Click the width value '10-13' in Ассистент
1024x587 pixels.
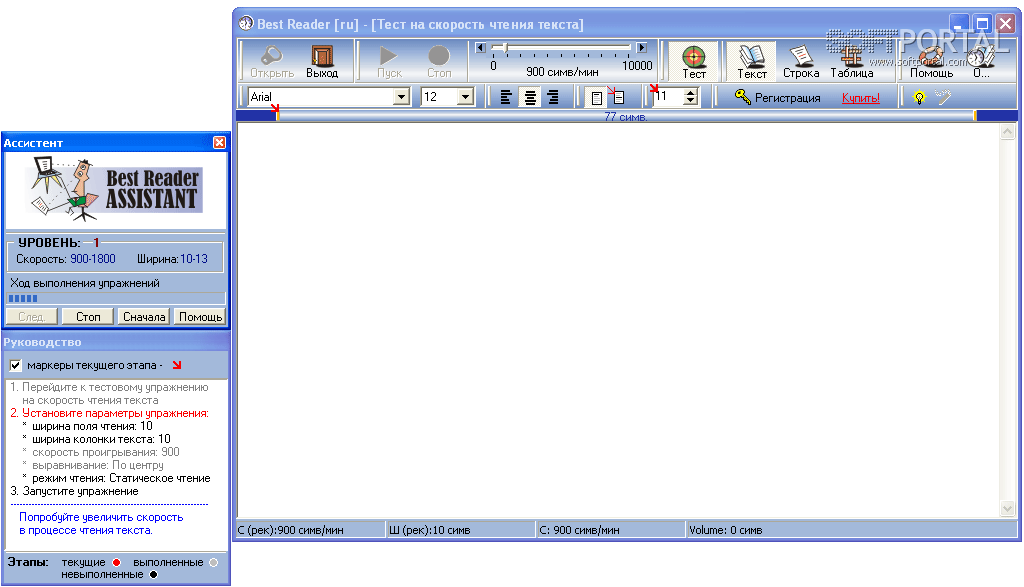pyautogui.click(x=194, y=259)
